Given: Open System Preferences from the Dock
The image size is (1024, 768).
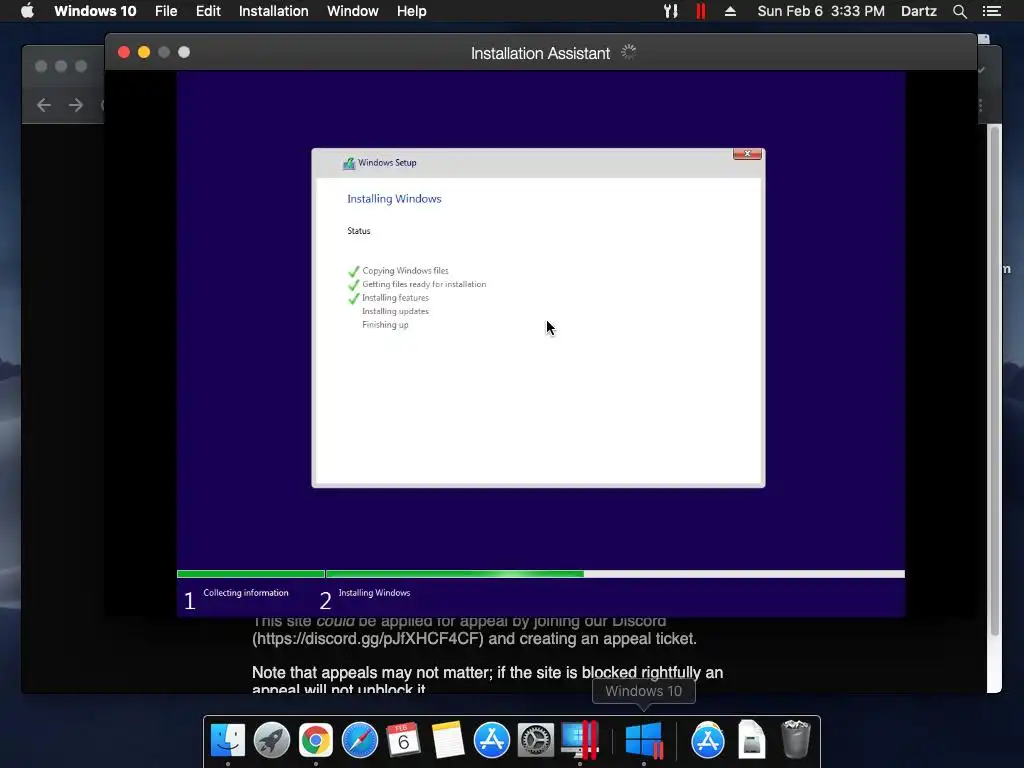Looking at the screenshot, I should click(536, 741).
